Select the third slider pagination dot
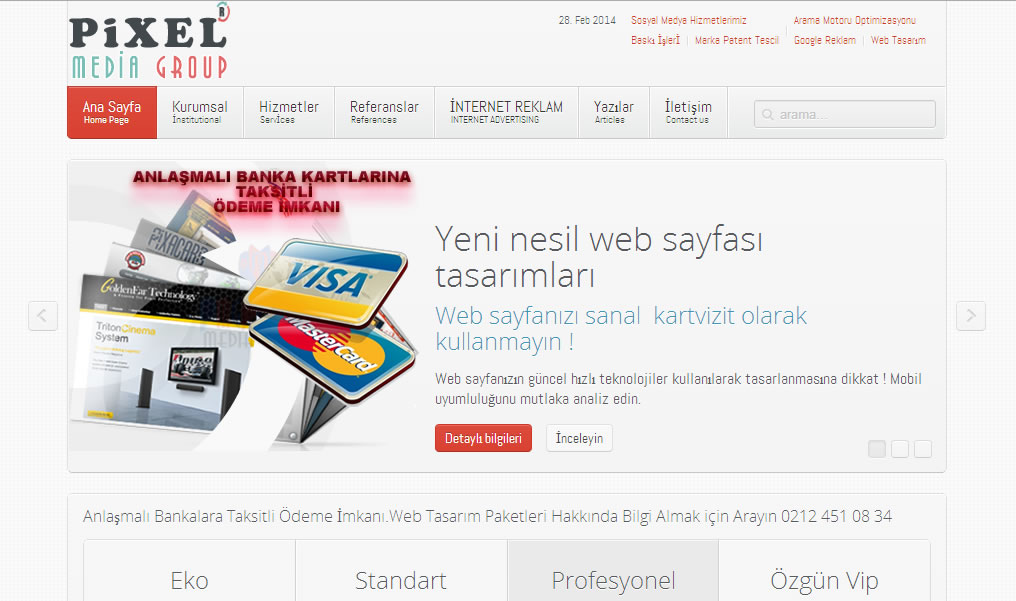 (x=923, y=449)
